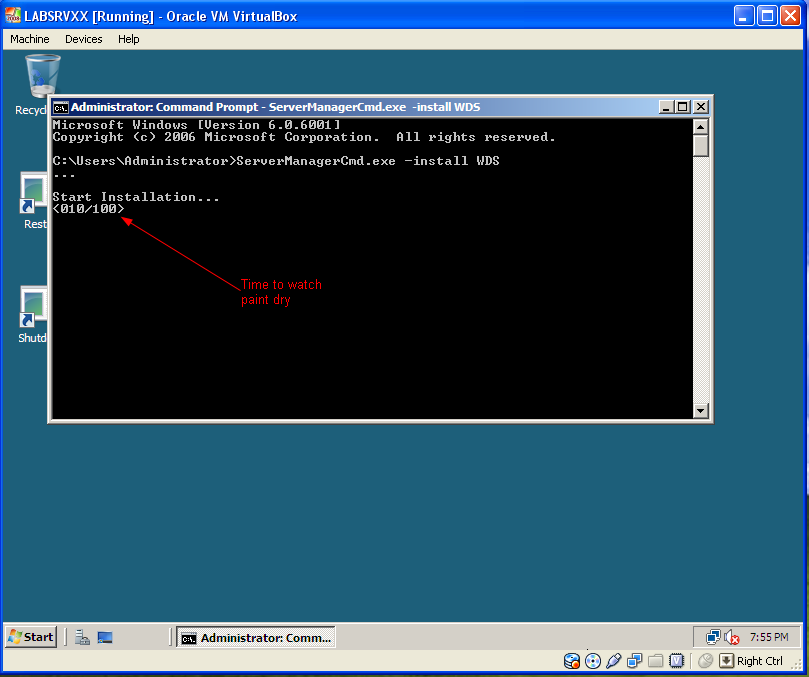Open the Machine menu

[29, 39]
